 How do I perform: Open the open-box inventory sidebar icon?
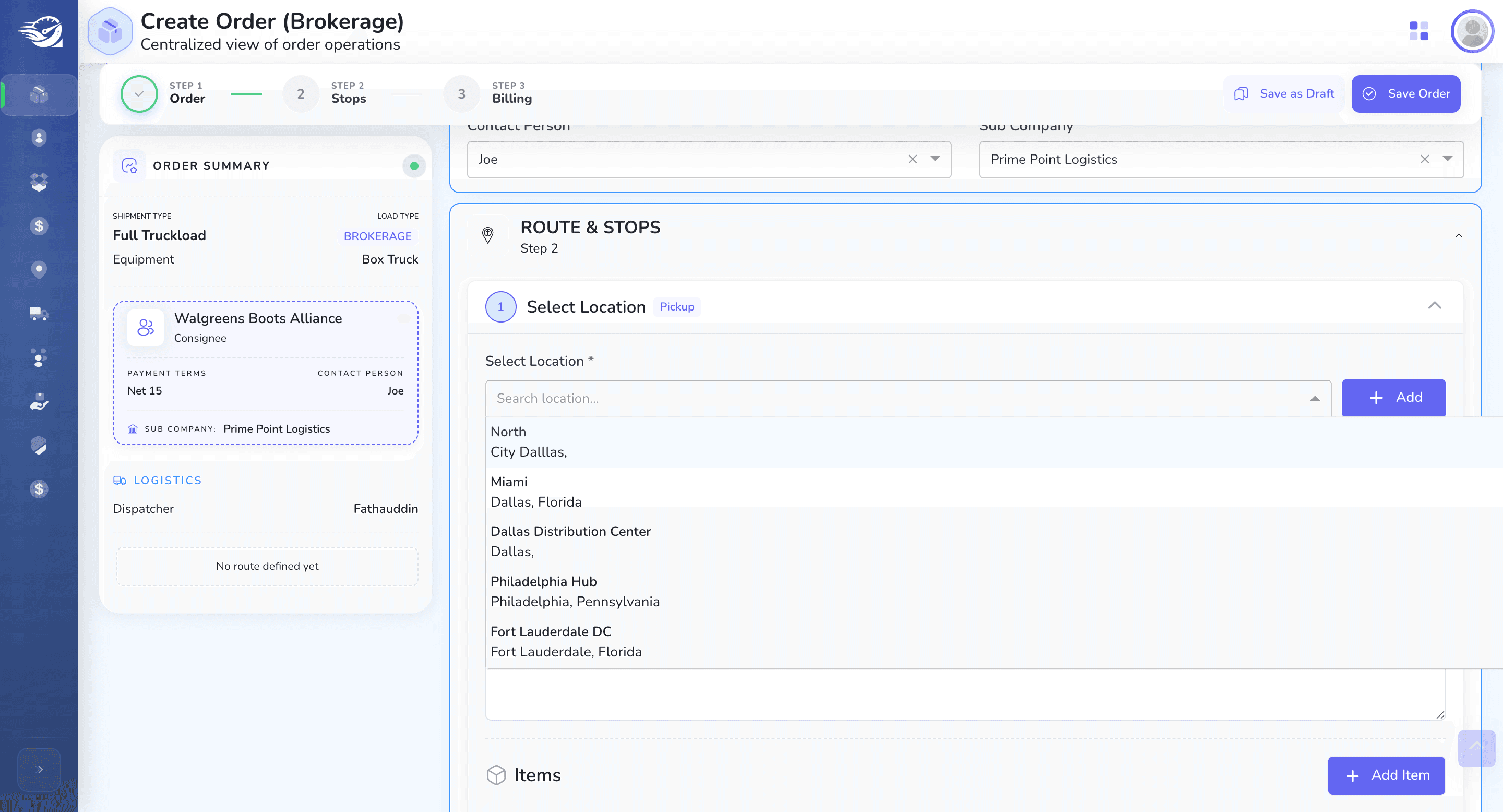pyautogui.click(x=39, y=182)
